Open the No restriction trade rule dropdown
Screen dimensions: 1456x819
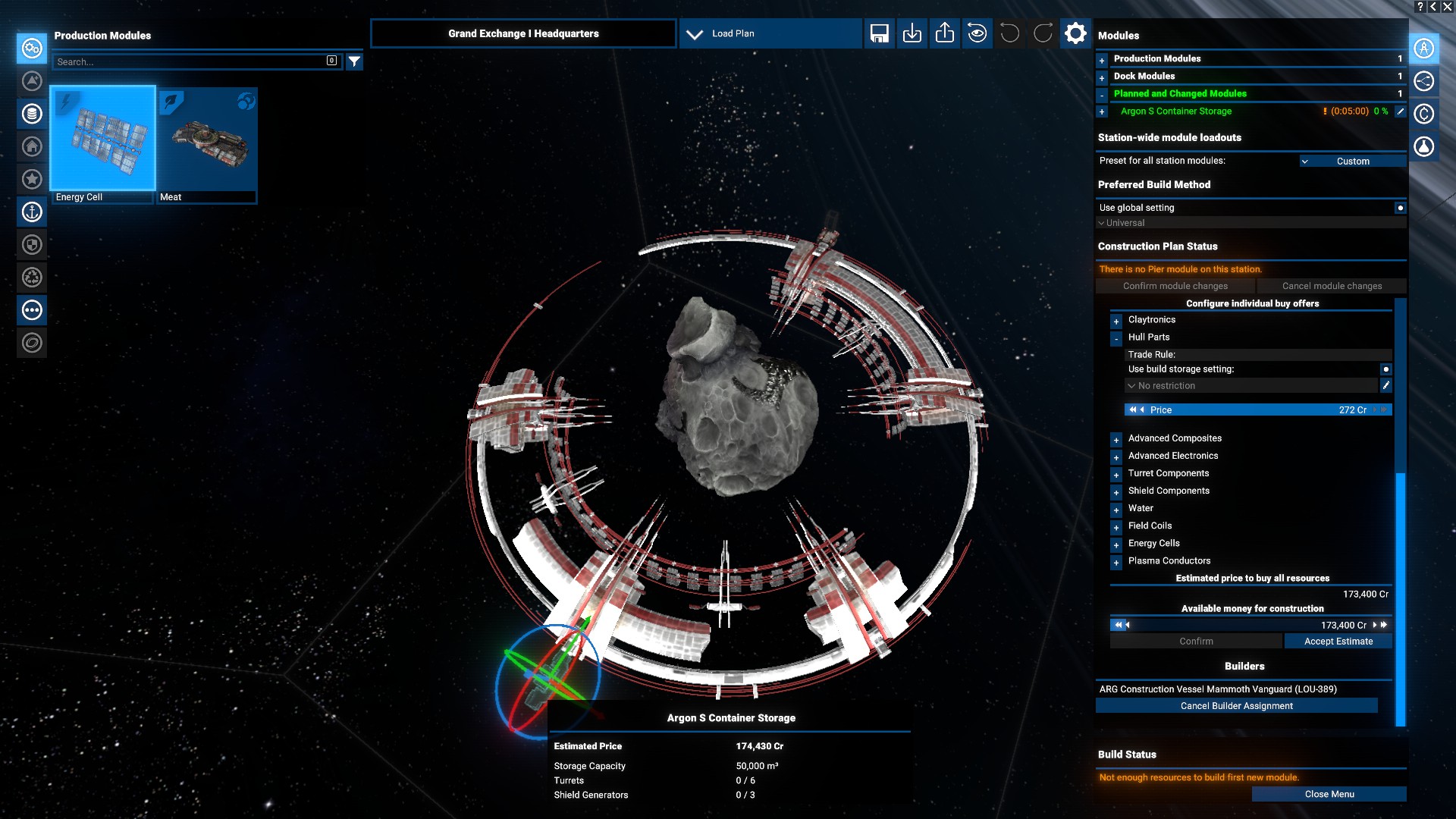[1251, 386]
